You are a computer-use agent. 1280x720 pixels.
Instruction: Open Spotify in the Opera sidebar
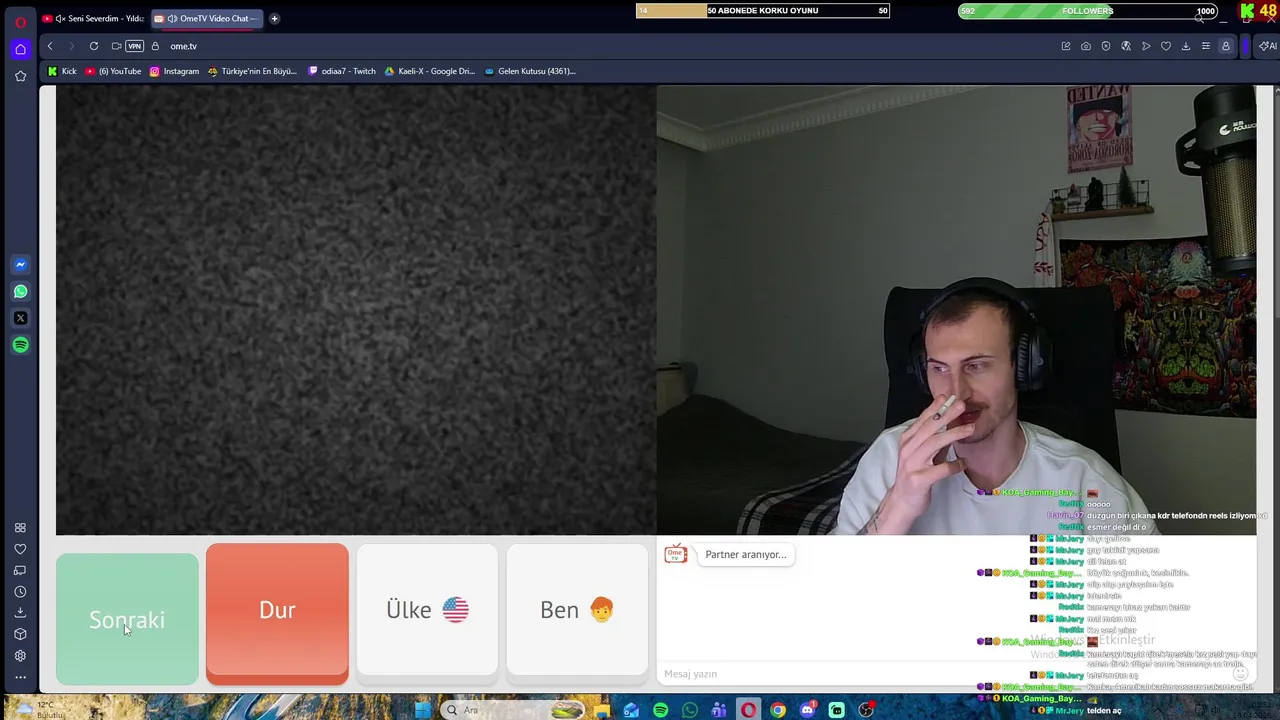(20, 345)
